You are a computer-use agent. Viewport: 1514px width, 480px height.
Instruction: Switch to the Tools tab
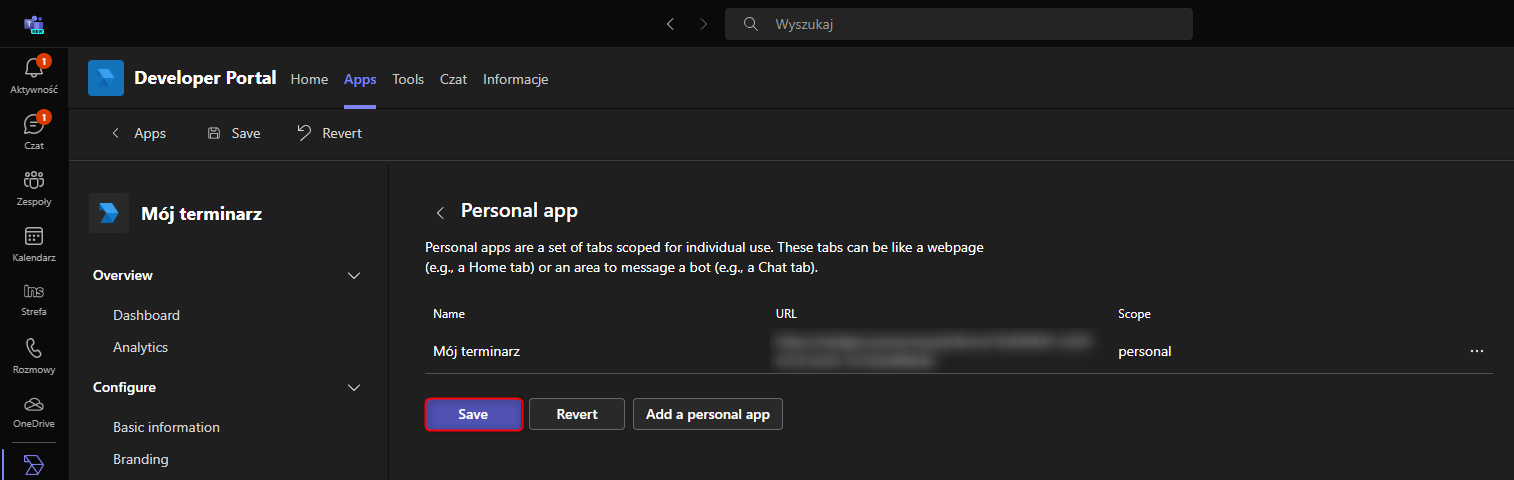click(x=408, y=79)
